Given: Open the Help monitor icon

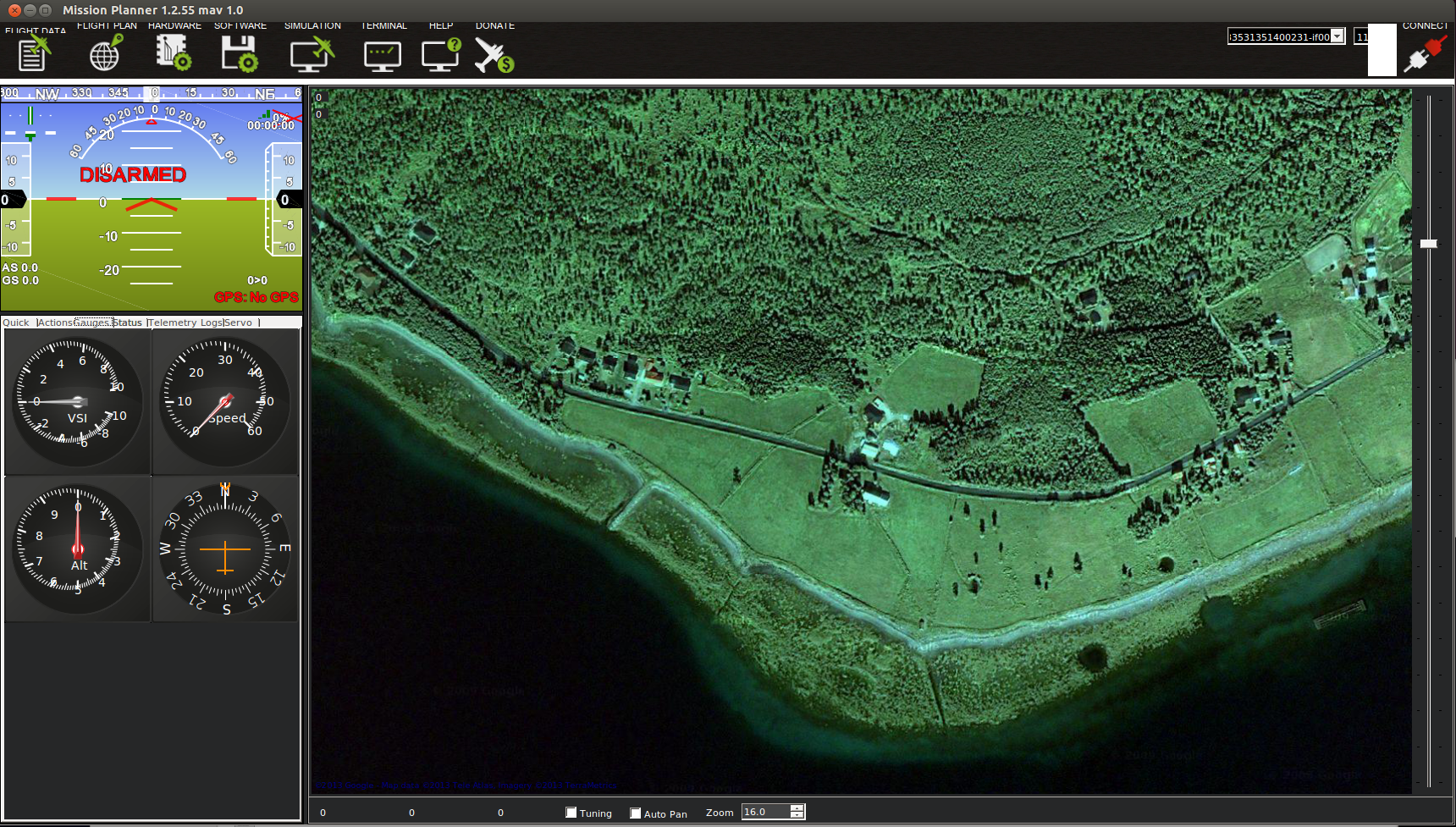Looking at the screenshot, I should 441,53.
